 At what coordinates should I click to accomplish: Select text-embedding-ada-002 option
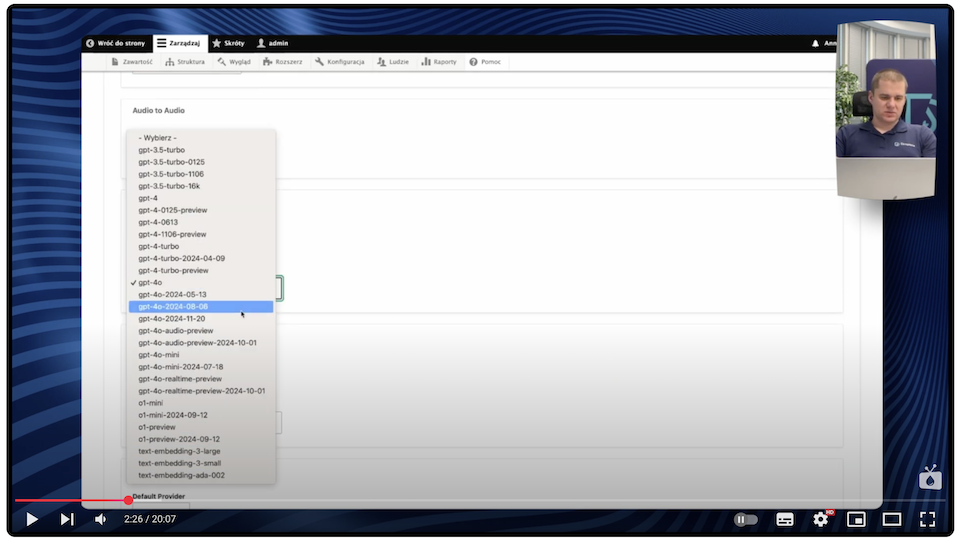click(201, 476)
